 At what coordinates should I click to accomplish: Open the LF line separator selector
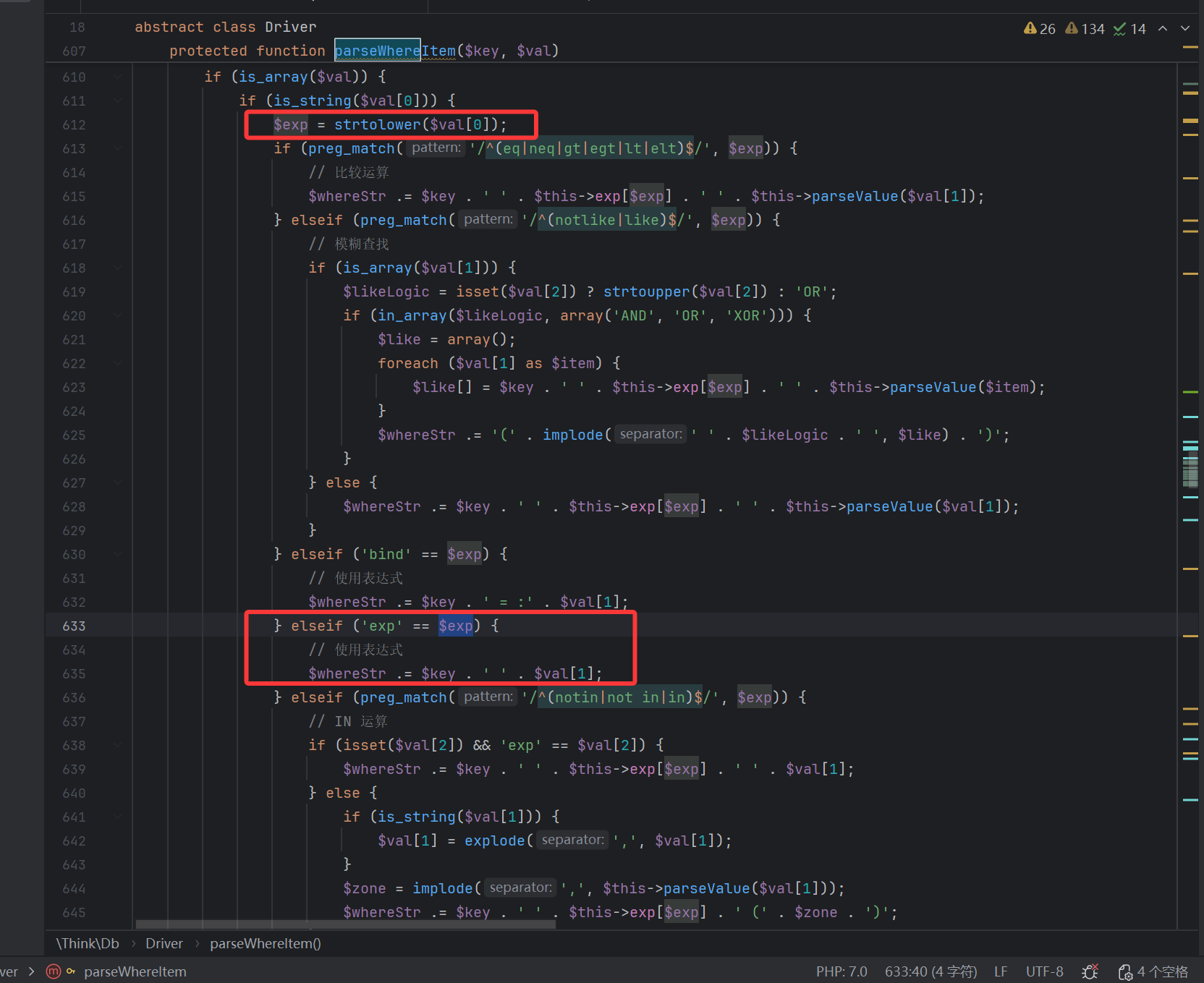[1001, 971]
